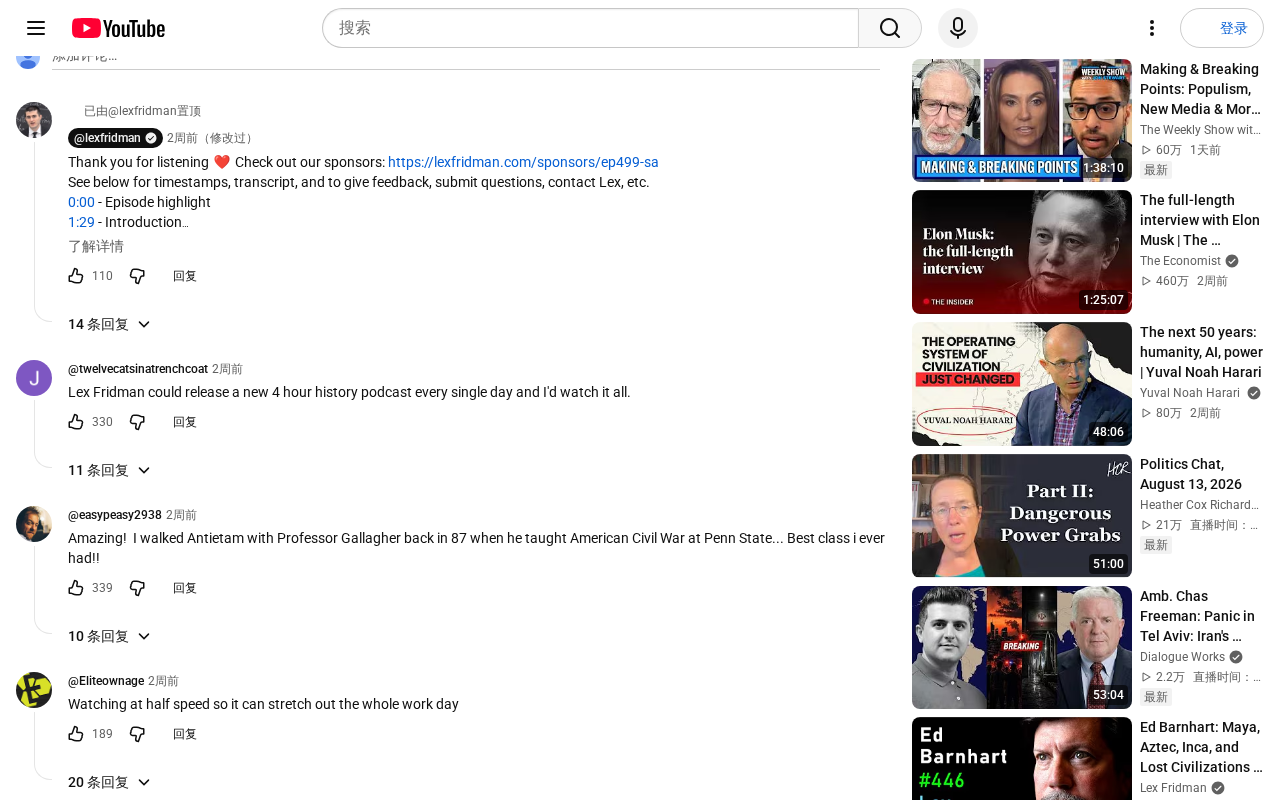This screenshot has height=800, width=1280.
Task: Open title 'Making & Breaking Points: Populism'
Action: [x=1200, y=89]
